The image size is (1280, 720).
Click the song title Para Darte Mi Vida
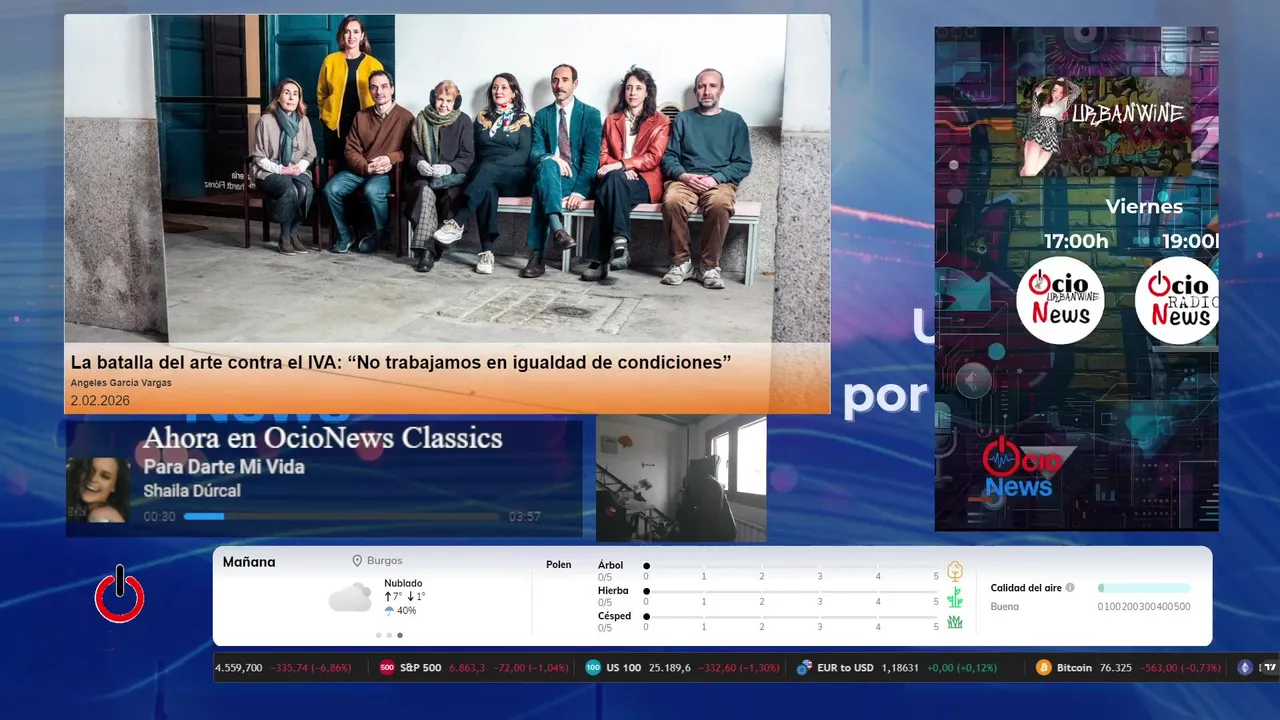coord(224,467)
